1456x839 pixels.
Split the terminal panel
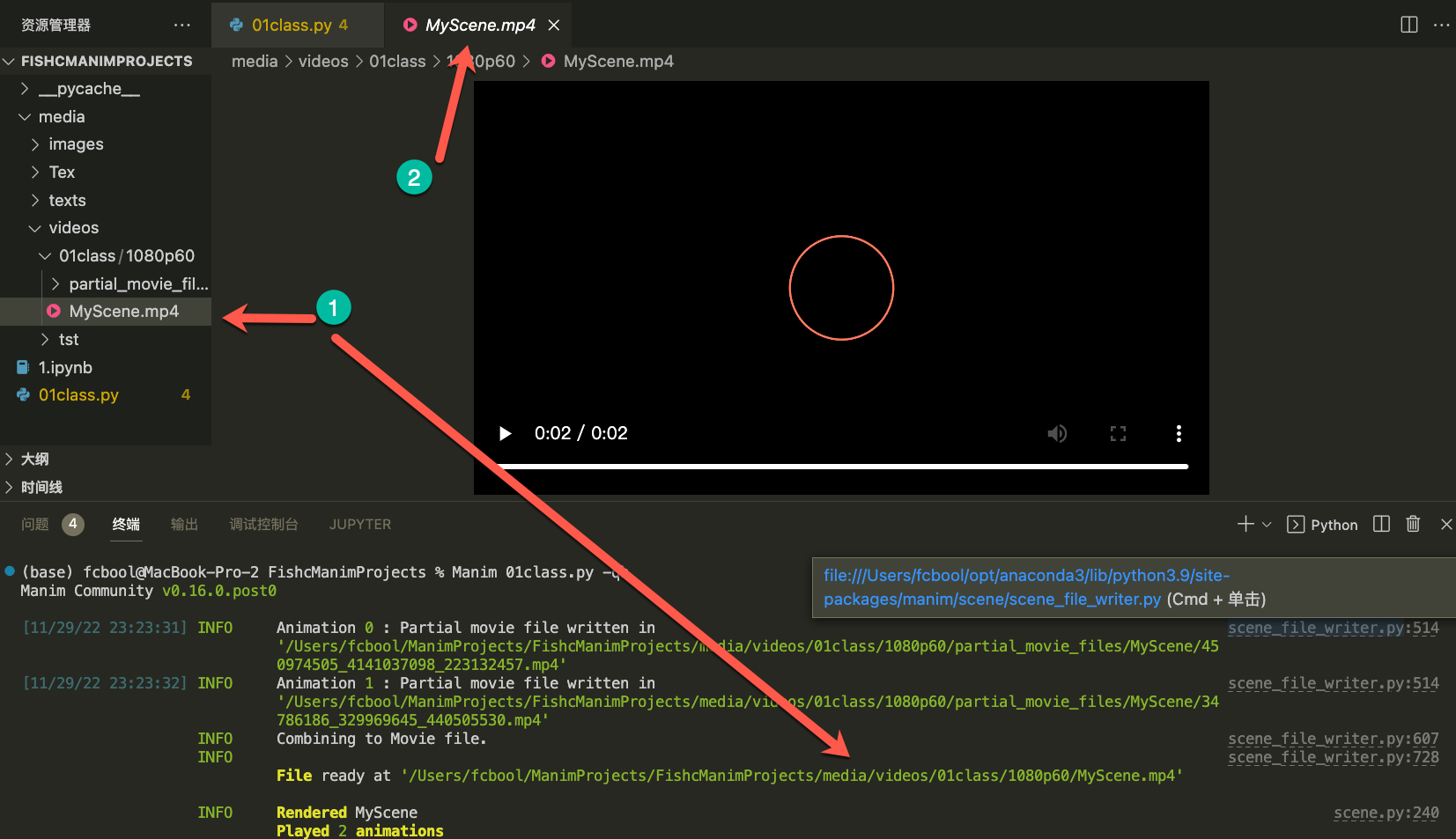[1381, 524]
